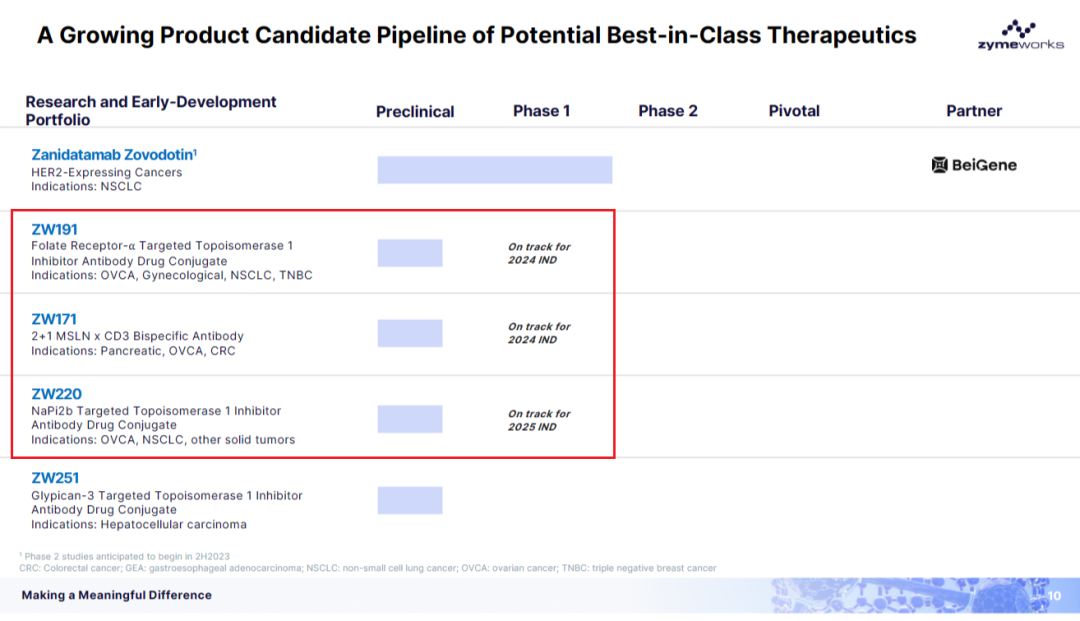This screenshot has height=621, width=1080.
Task: Click the Phase 1 column header
Action: [541, 111]
